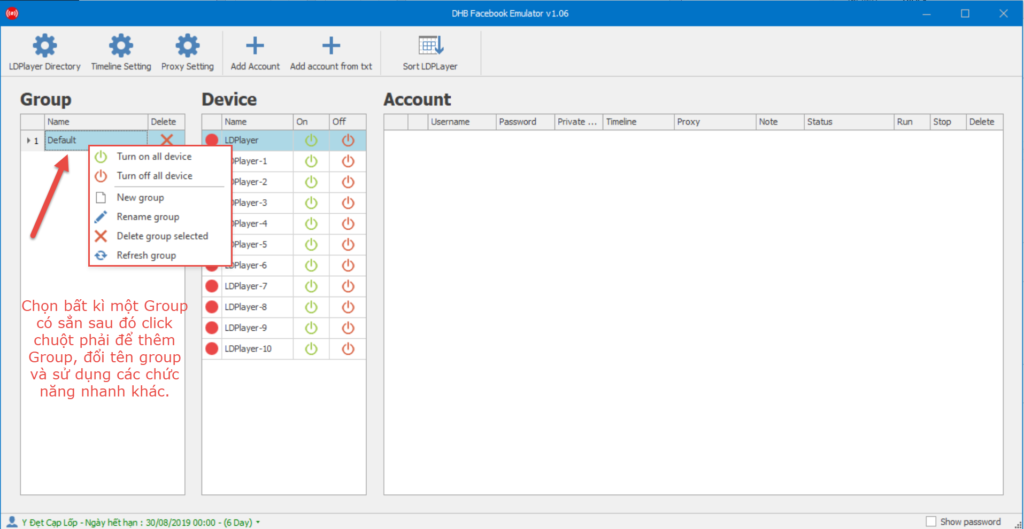The image size is (1024, 529).
Task: Click Group table Name column header
Action: point(97,122)
